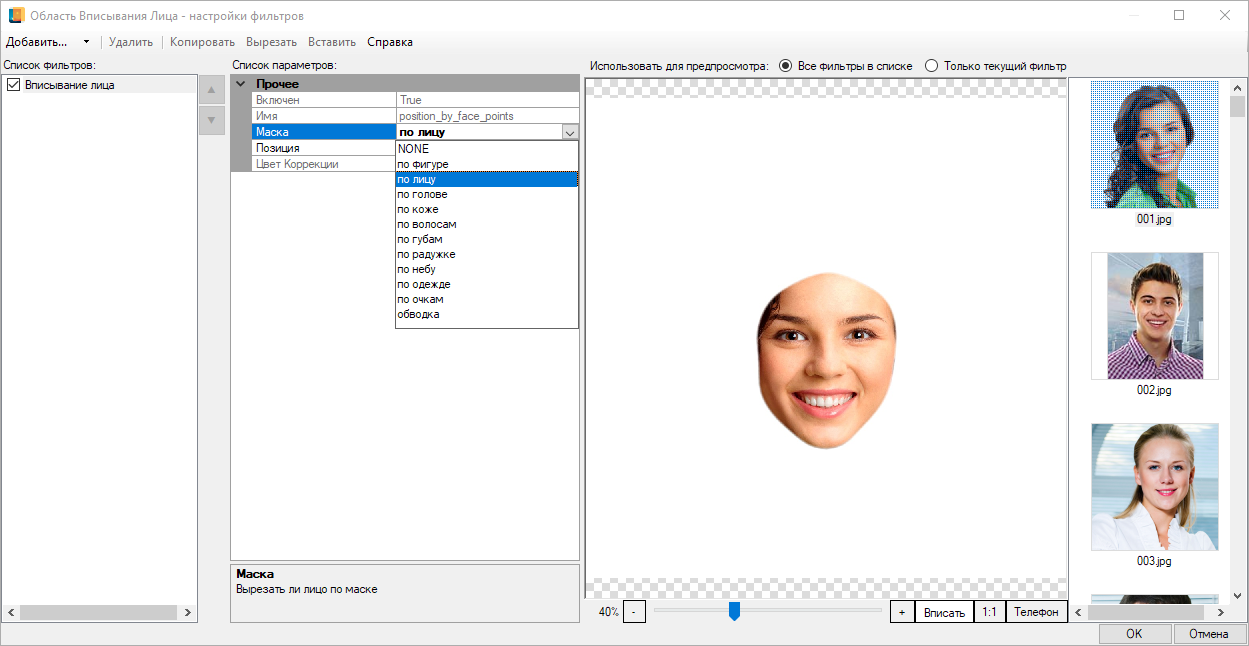Viewport: 1249px width, 646px height.
Task: Click the application icon in the title bar
Action: [x=16, y=16]
